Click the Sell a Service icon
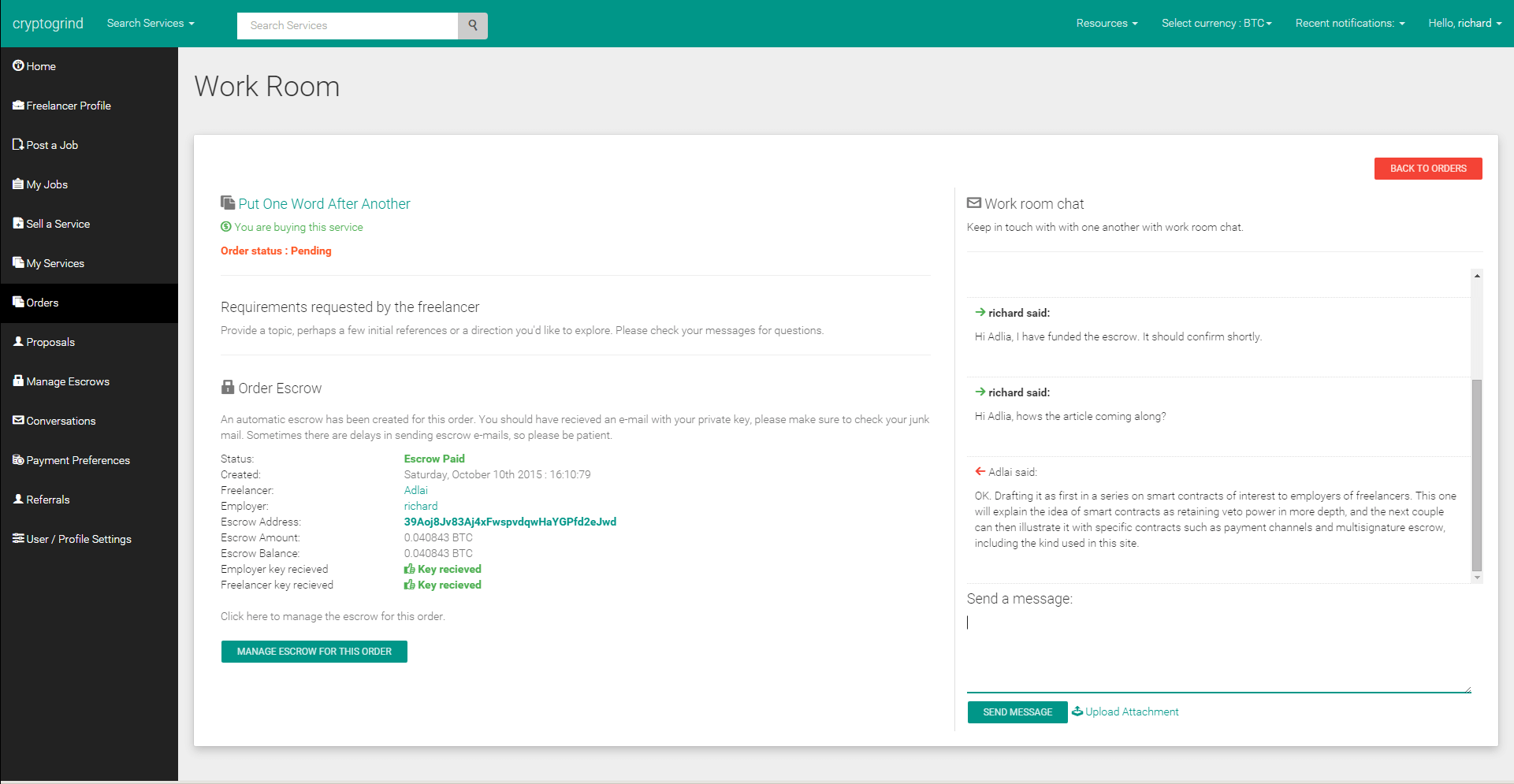This screenshot has height=784, width=1514. (x=18, y=223)
